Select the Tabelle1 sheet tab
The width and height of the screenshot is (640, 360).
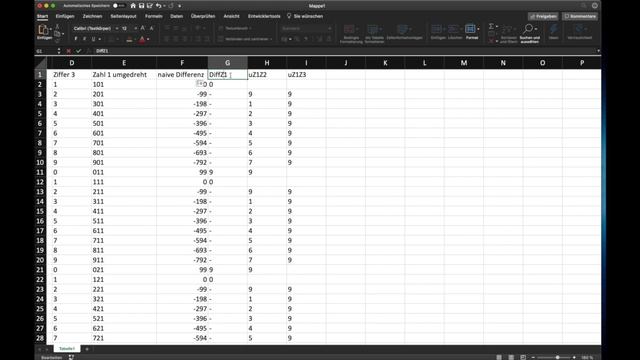coord(67,349)
